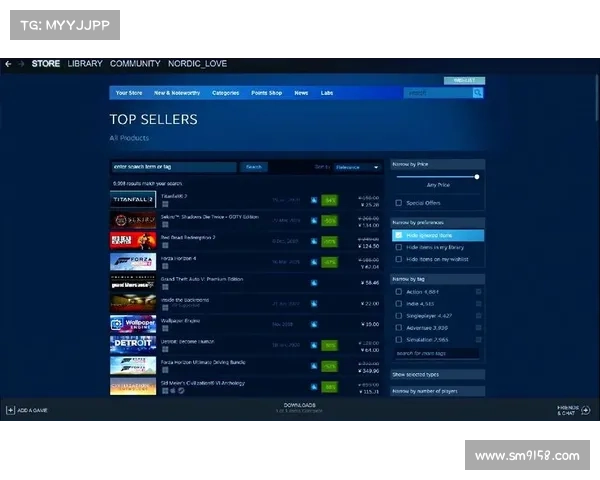
Task: Check Hide items on my wishlist
Action: (399, 259)
